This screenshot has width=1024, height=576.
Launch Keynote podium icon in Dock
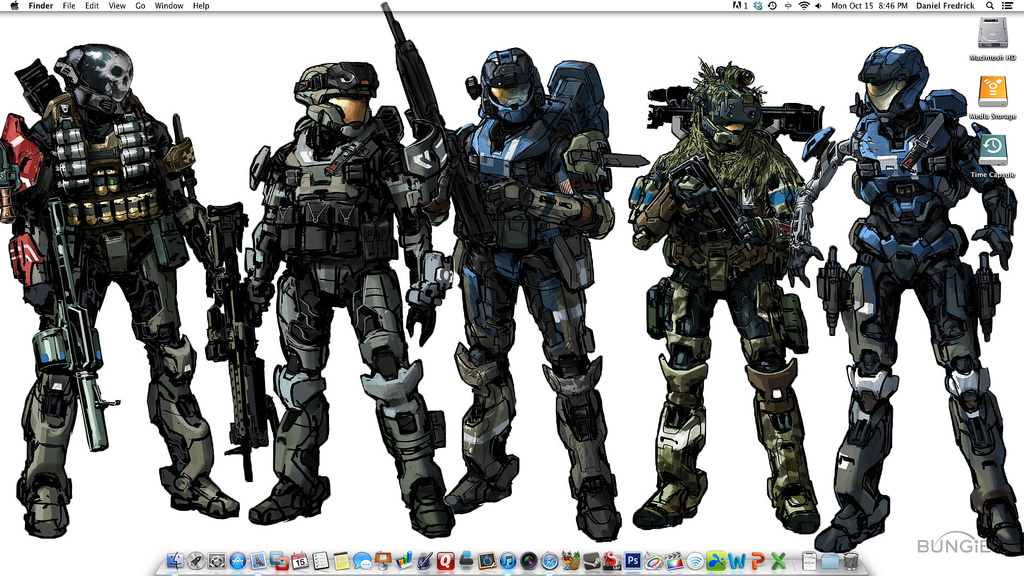(x=383, y=560)
